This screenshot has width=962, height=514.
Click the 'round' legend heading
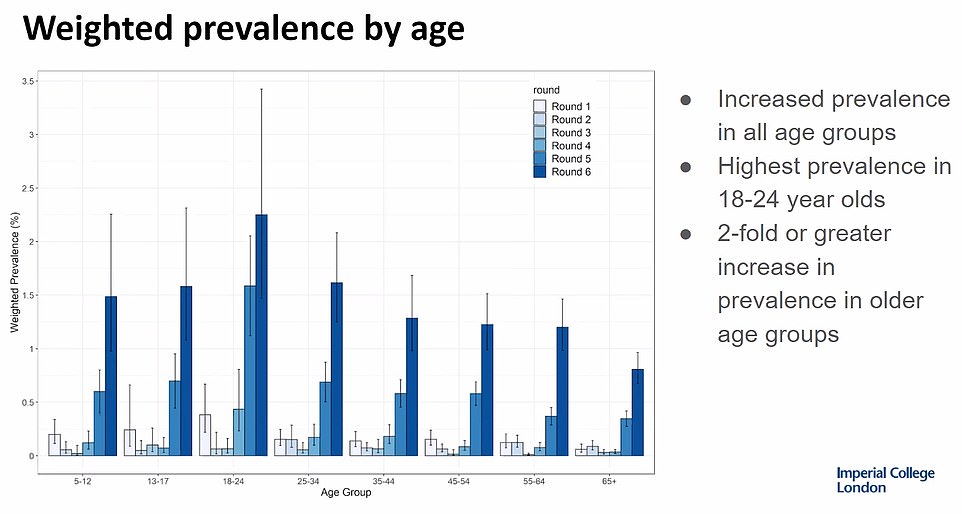click(545, 90)
